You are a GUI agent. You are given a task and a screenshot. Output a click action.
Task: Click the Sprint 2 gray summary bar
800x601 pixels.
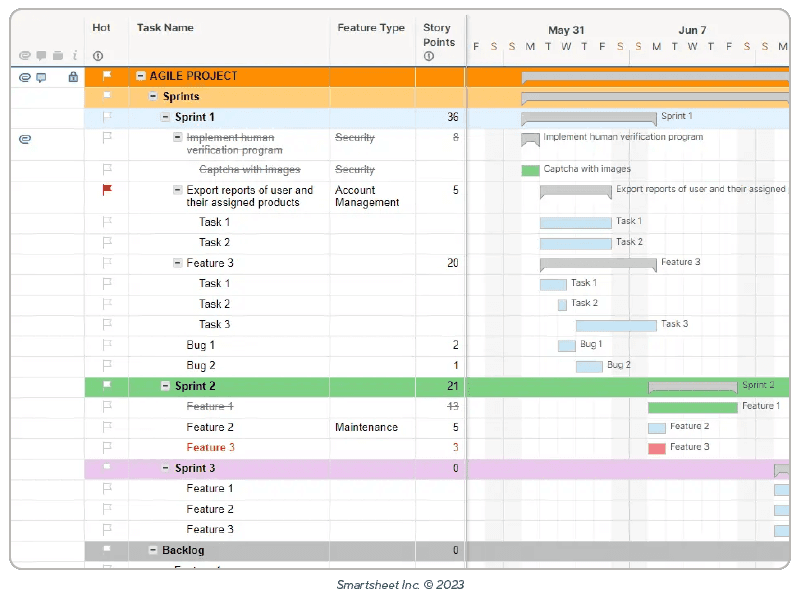click(x=692, y=387)
